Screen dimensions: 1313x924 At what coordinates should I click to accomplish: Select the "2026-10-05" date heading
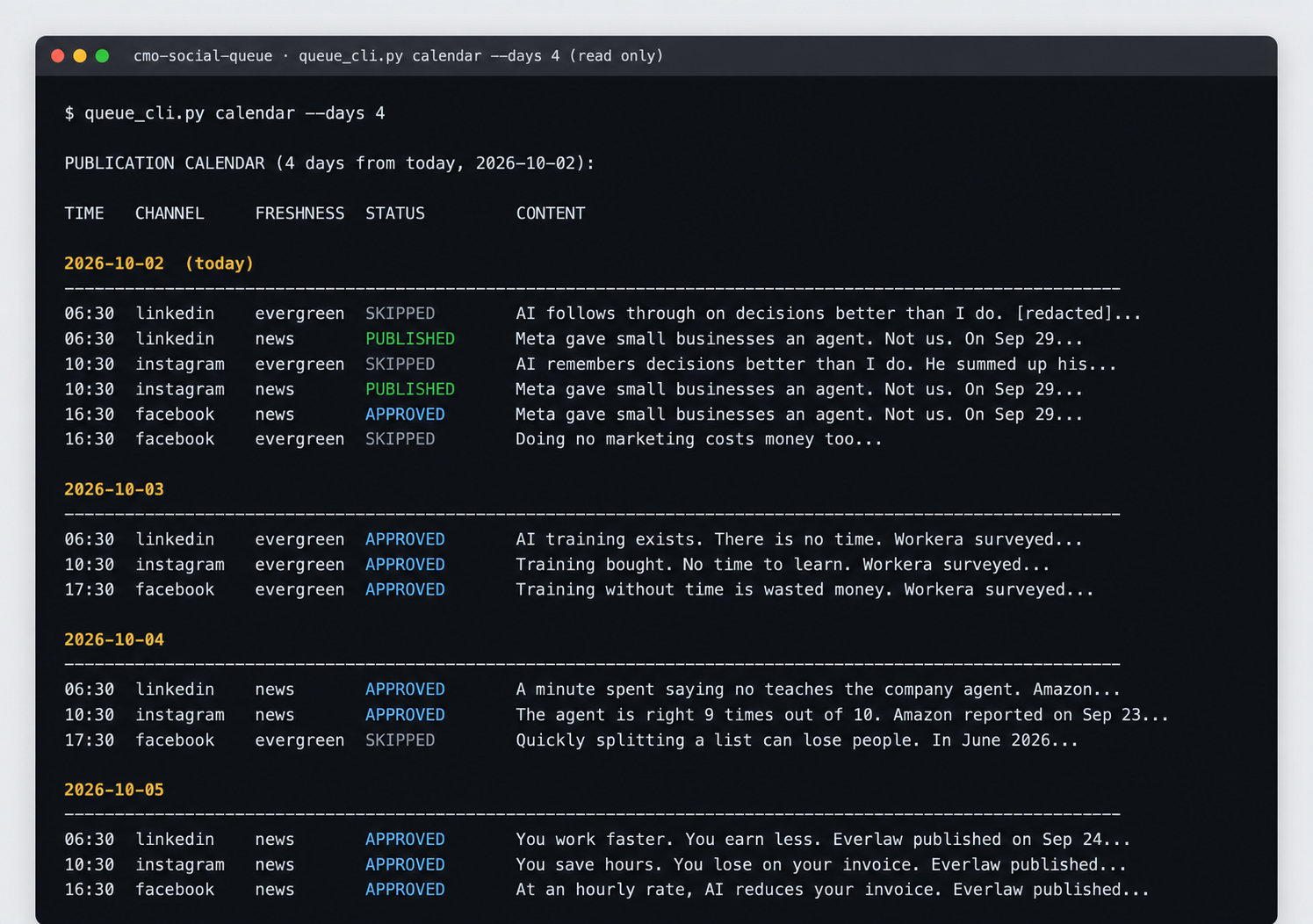(114, 790)
